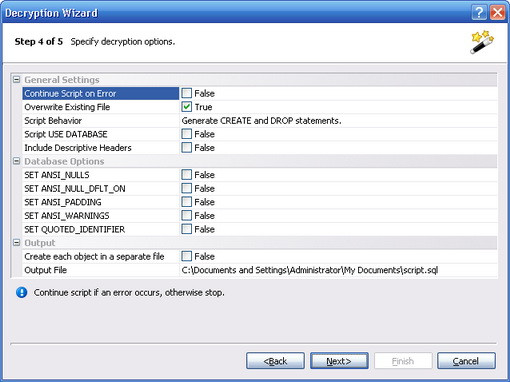The width and height of the screenshot is (510, 382).
Task: Click the General Settings header text
Action: [x=62, y=80]
